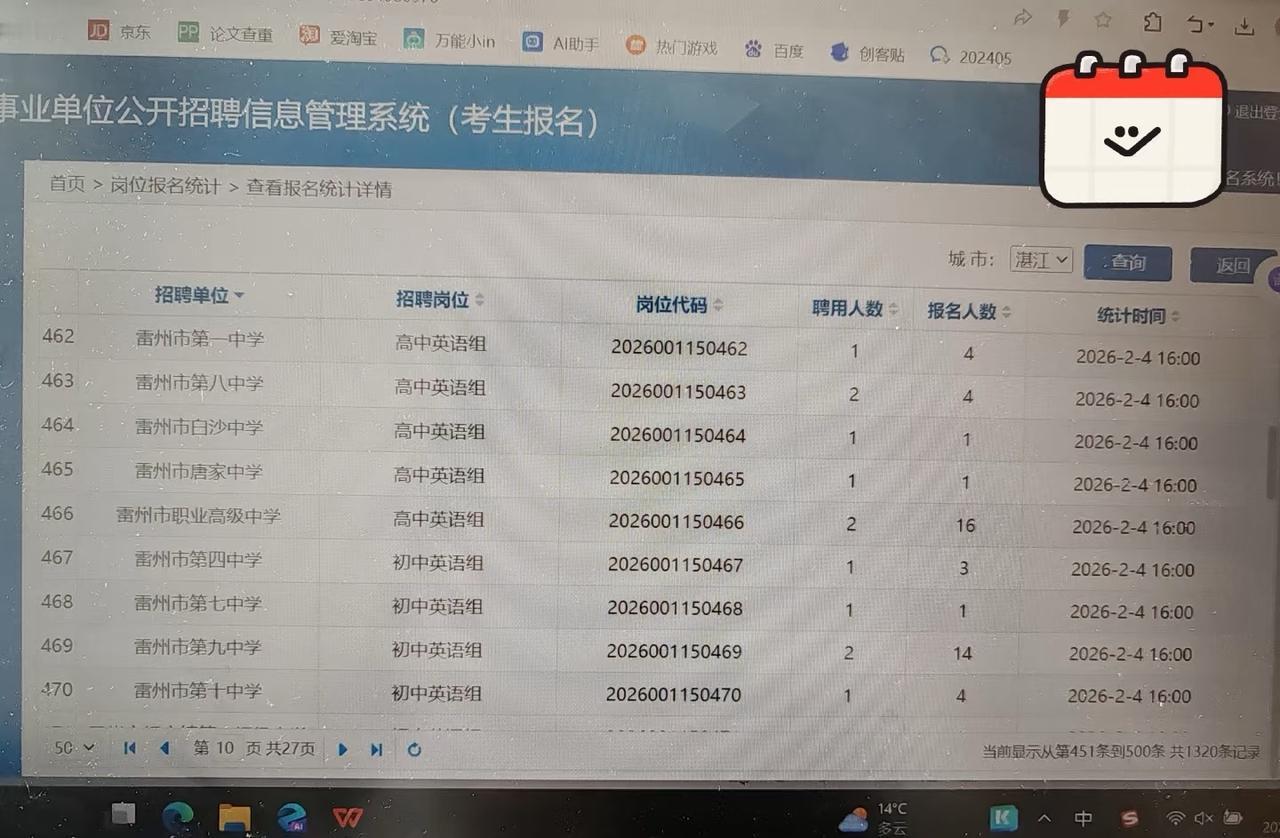Viewport: 1280px width, 838px height.
Task: Open the browser downloads icon
Action: pos(1245,26)
